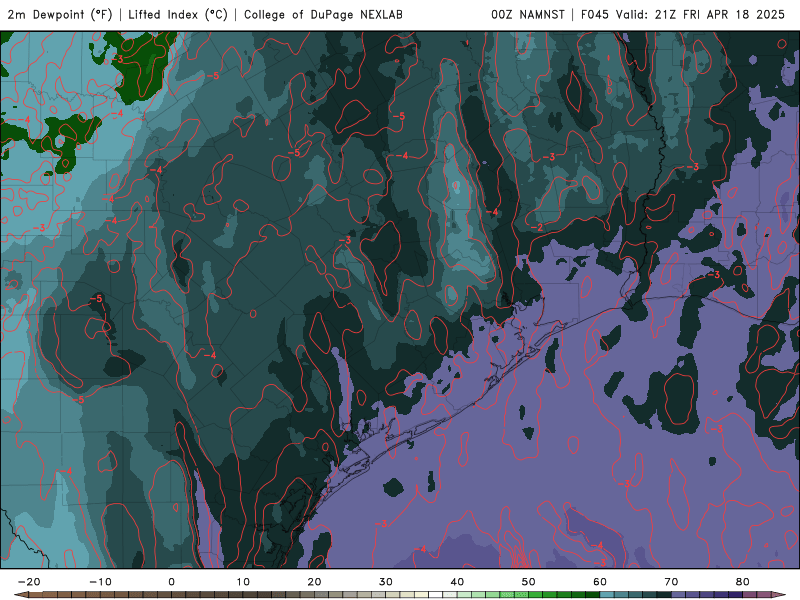
Task: Click the "Lifted Index (°C)" header label
Action: coord(178,14)
